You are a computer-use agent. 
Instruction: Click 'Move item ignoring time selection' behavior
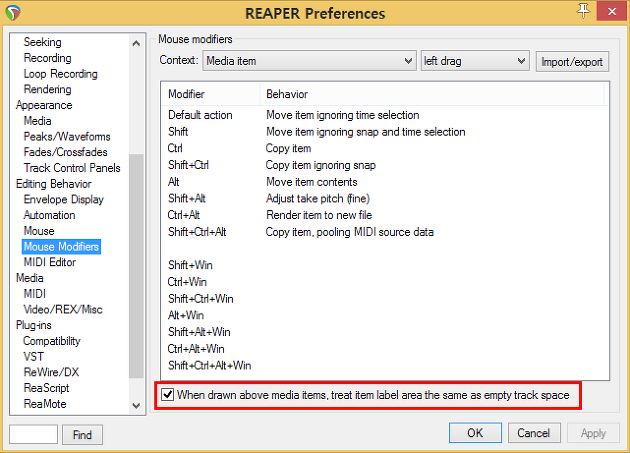click(343, 115)
